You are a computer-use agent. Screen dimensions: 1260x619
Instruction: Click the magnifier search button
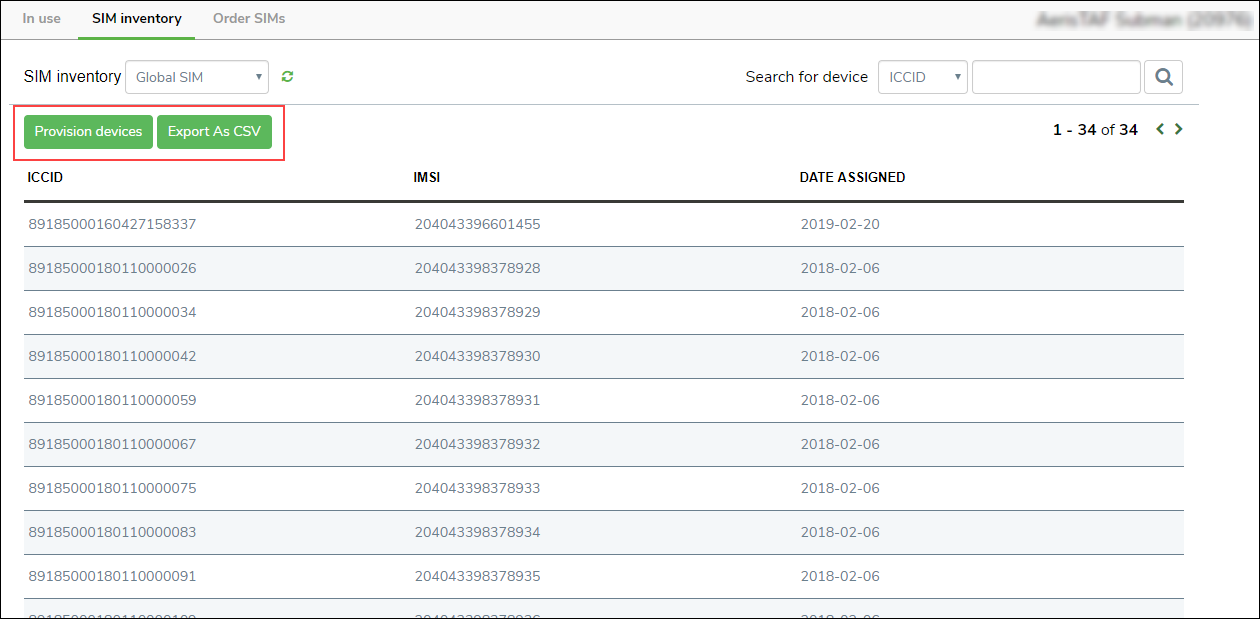pos(1164,77)
